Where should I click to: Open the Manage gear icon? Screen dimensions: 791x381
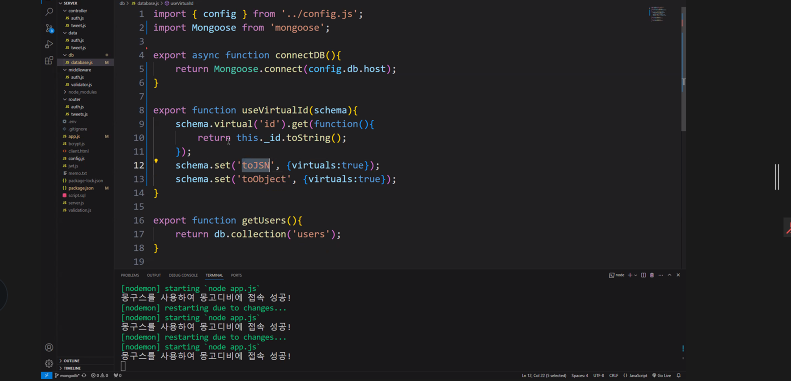(x=49, y=363)
